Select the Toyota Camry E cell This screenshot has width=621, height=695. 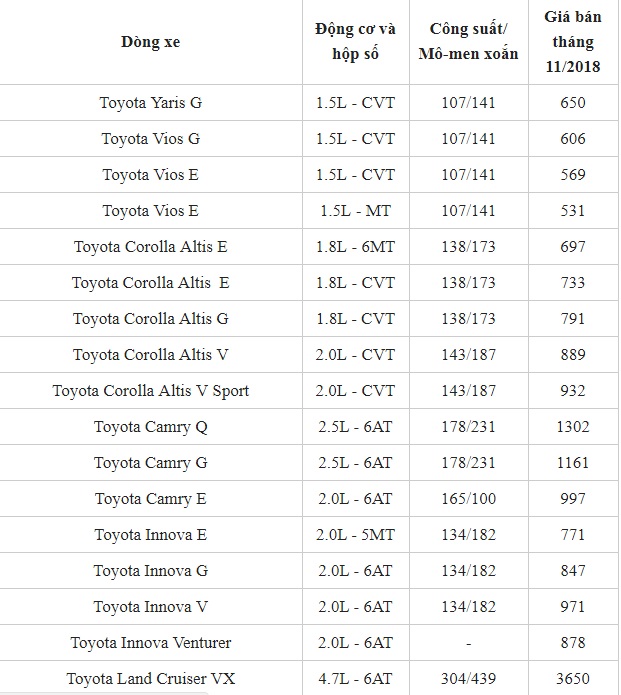tap(151, 498)
